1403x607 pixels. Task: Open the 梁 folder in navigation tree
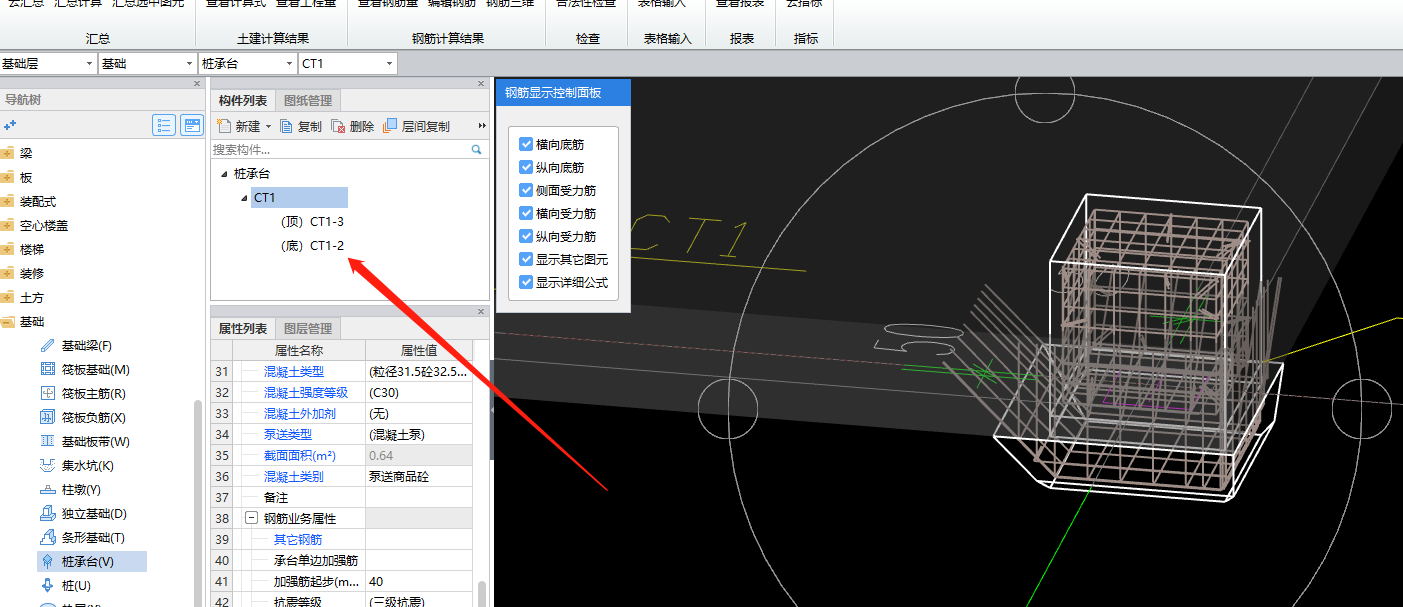[x=26, y=153]
